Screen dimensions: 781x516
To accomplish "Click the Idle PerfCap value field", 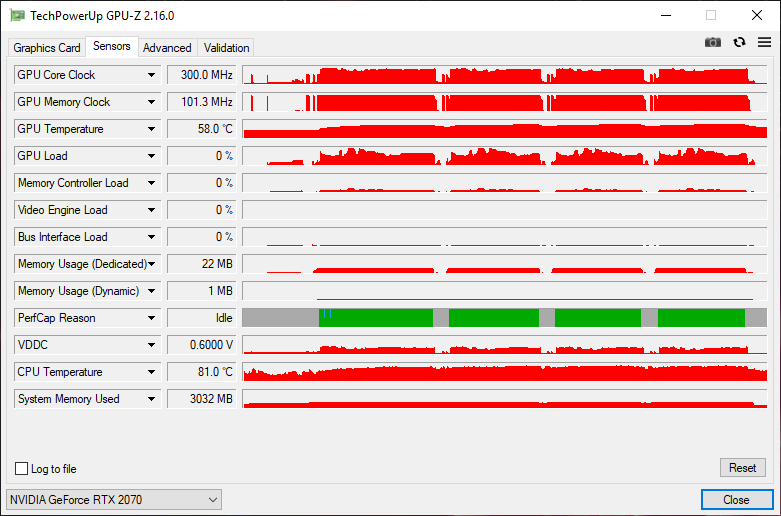I will tap(202, 318).
